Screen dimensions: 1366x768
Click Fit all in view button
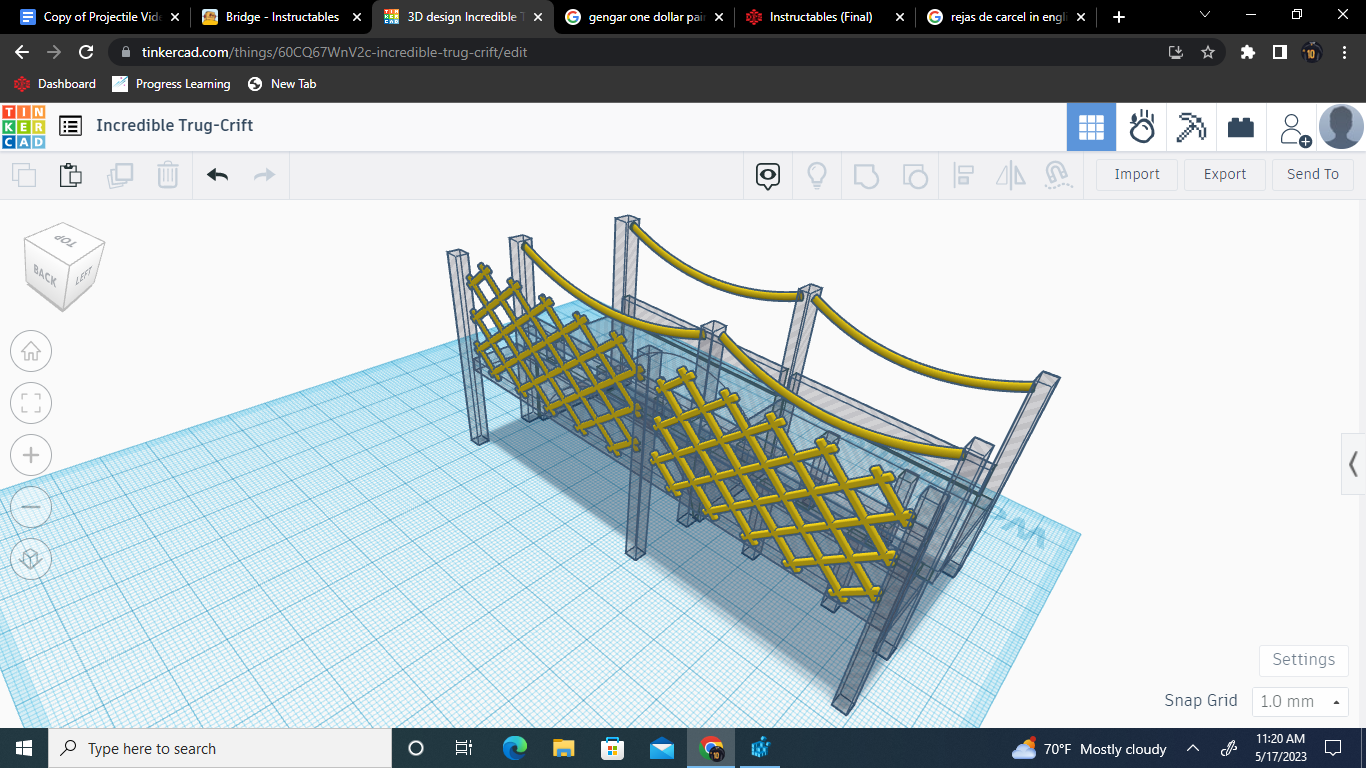31,403
